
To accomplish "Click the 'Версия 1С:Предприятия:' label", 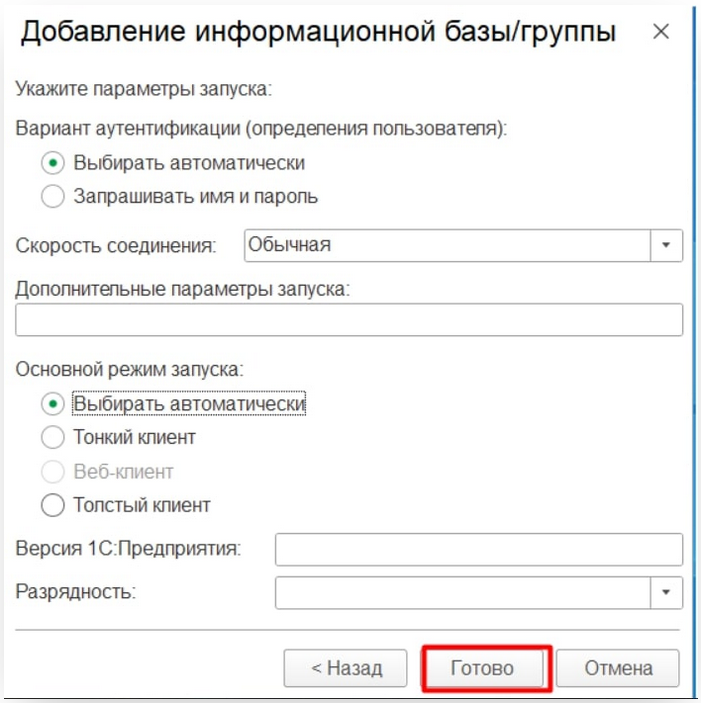I will (129, 549).
